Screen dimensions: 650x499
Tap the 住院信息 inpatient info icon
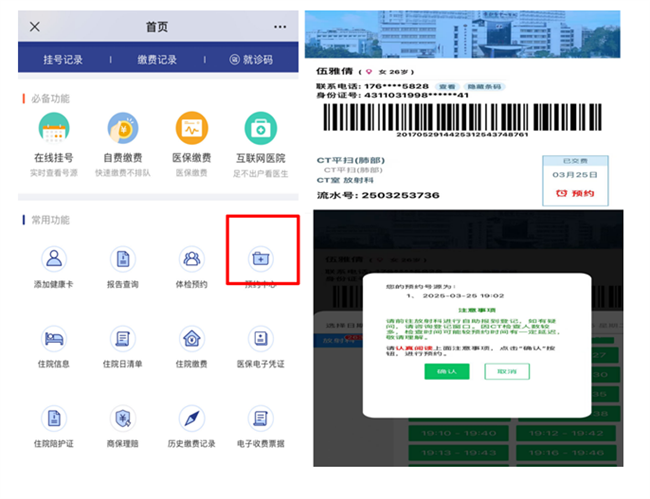click(x=53, y=339)
